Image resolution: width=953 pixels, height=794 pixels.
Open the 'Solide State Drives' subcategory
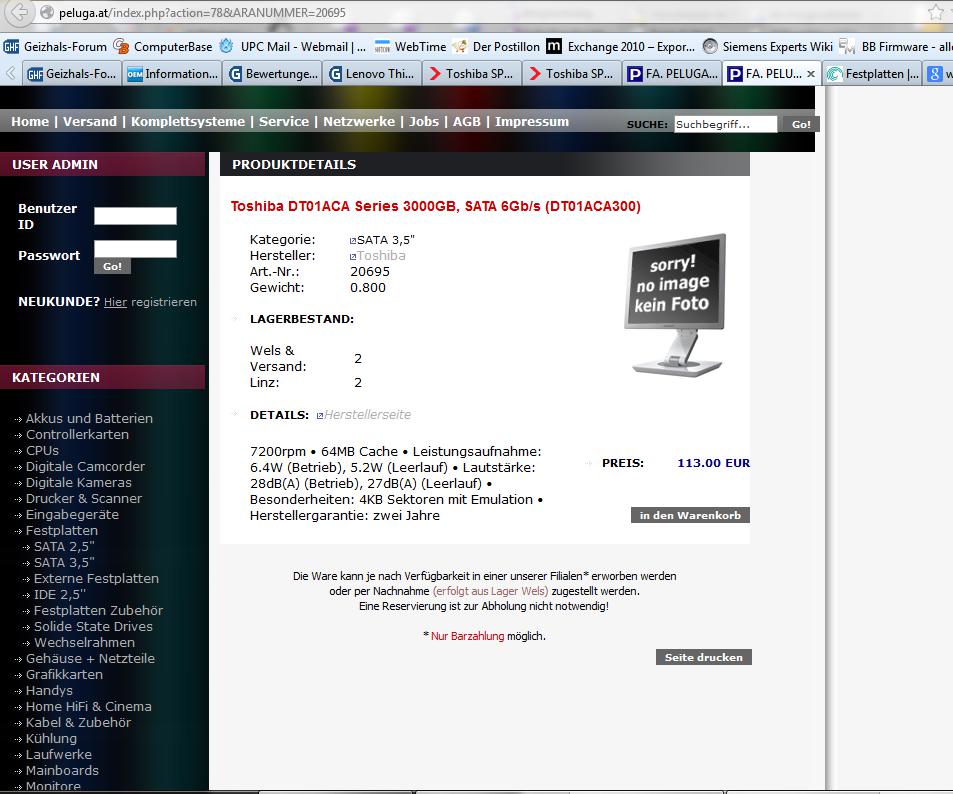click(94, 627)
